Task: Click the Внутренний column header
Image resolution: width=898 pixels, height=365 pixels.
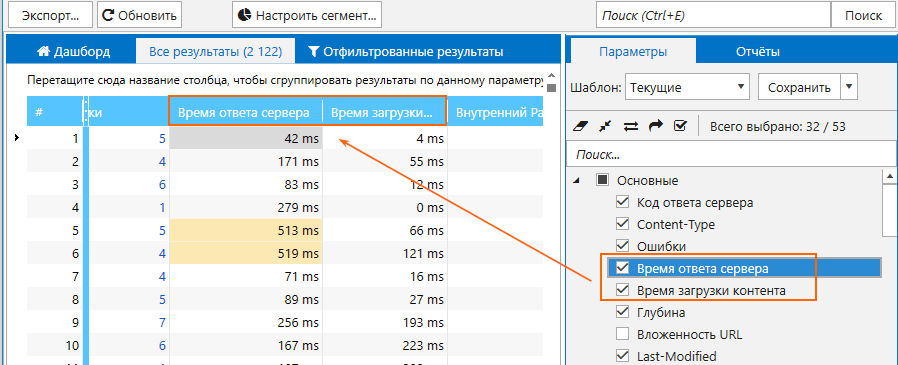Action: pyautogui.click(x=495, y=112)
